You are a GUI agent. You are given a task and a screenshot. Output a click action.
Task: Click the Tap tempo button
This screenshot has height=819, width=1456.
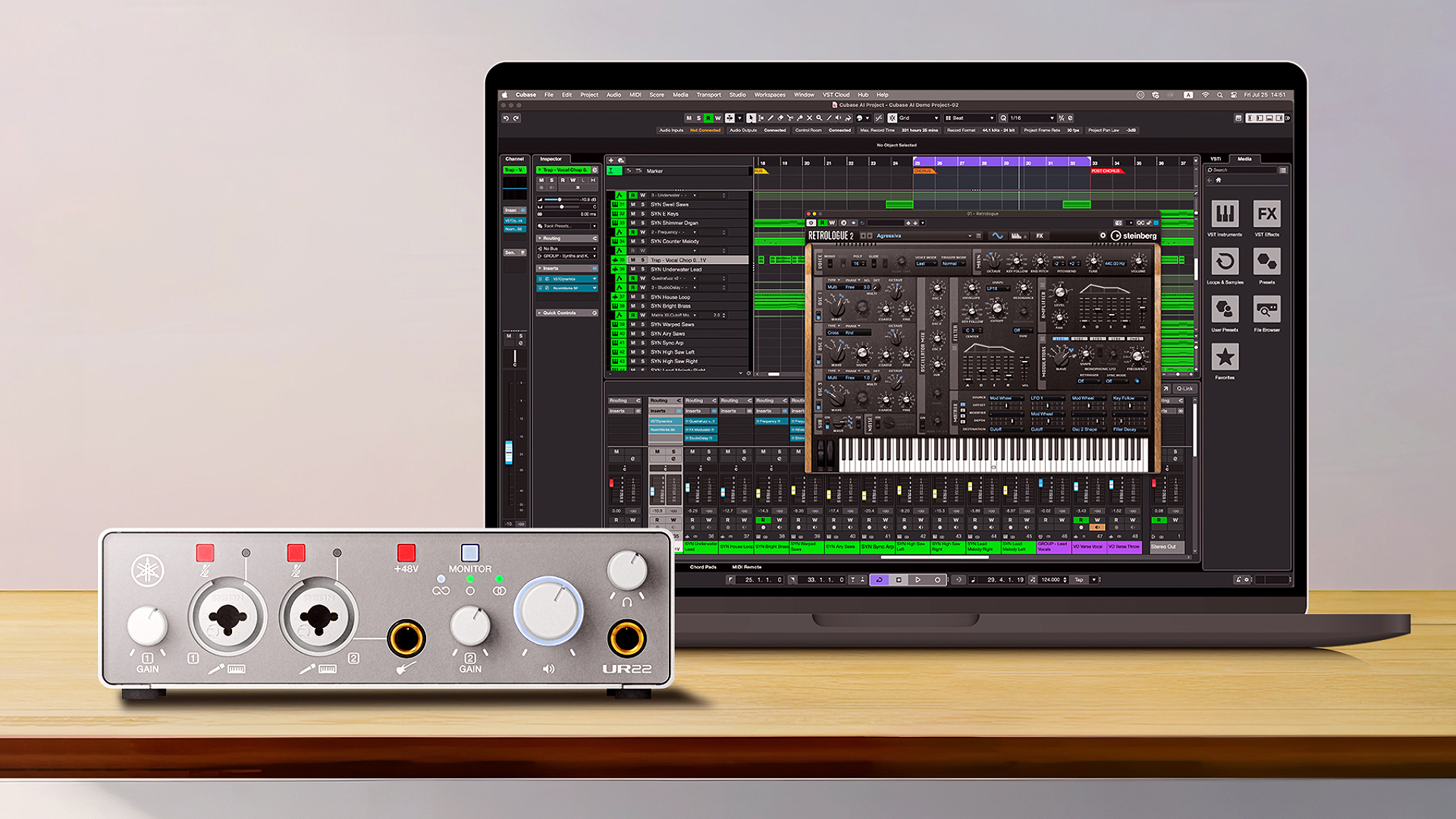pos(1079,579)
